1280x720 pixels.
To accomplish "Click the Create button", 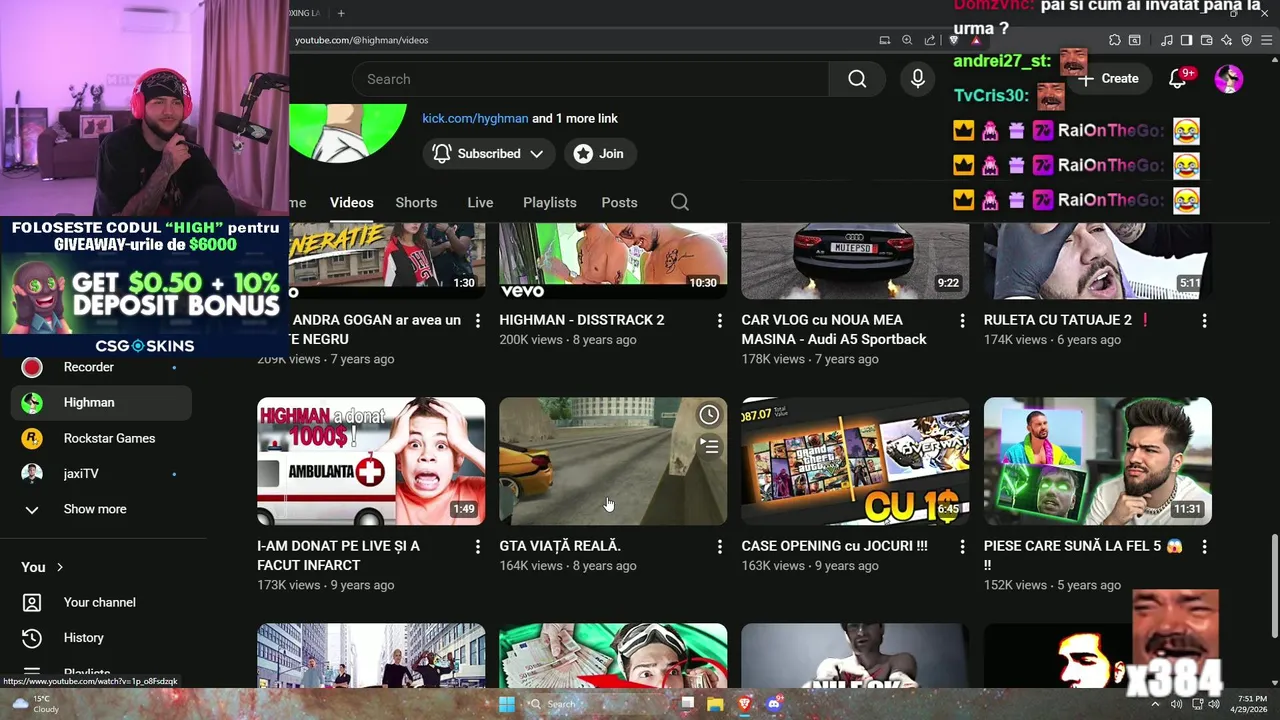I will point(1109,79).
